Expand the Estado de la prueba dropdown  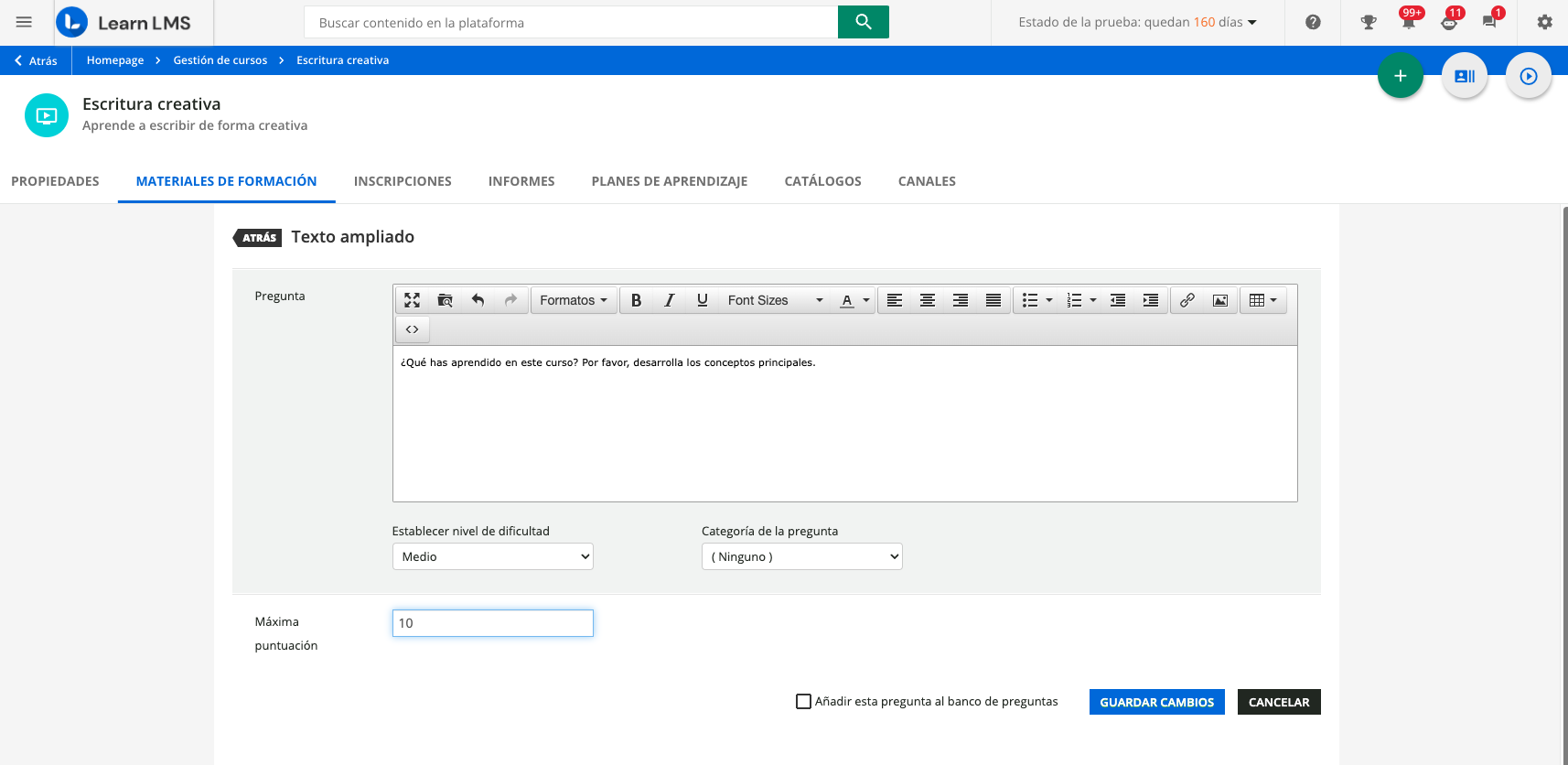pyautogui.click(x=1138, y=22)
